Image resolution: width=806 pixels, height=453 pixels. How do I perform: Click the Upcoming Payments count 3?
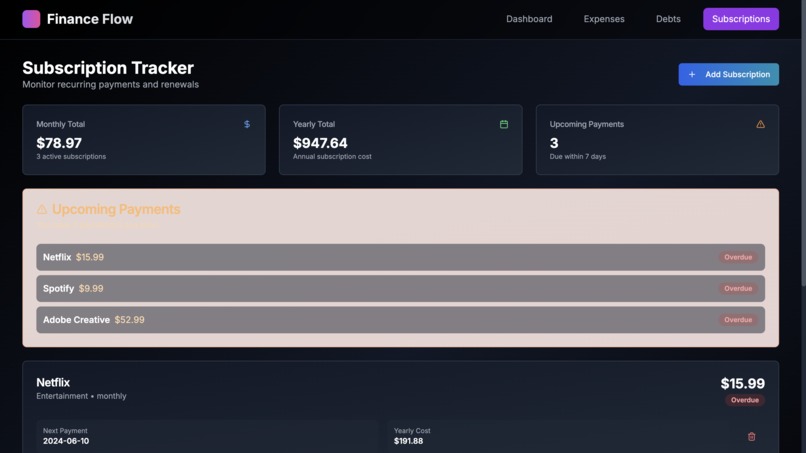click(x=554, y=143)
